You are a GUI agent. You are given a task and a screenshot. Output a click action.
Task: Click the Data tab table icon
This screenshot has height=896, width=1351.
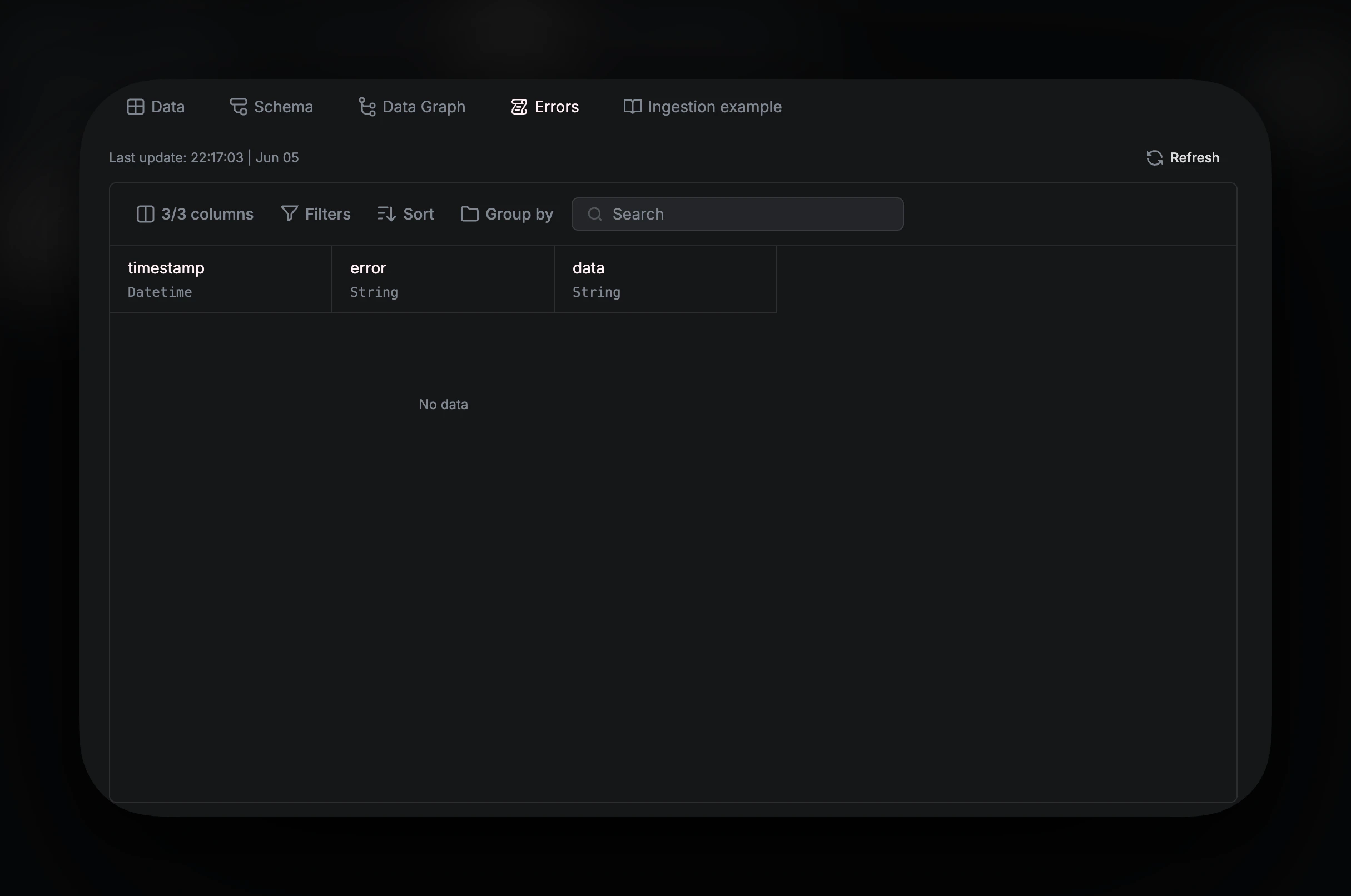point(136,107)
